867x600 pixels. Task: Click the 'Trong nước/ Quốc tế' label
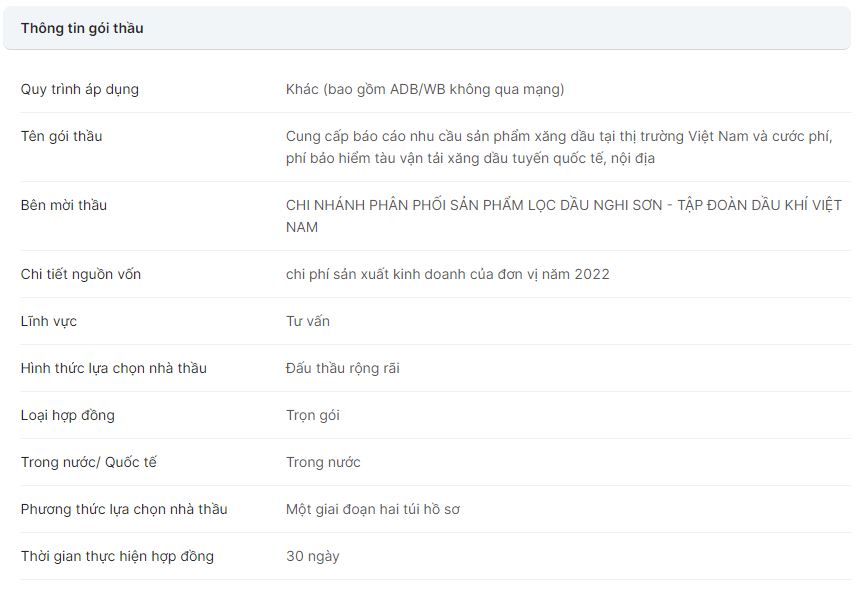[x=89, y=462]
